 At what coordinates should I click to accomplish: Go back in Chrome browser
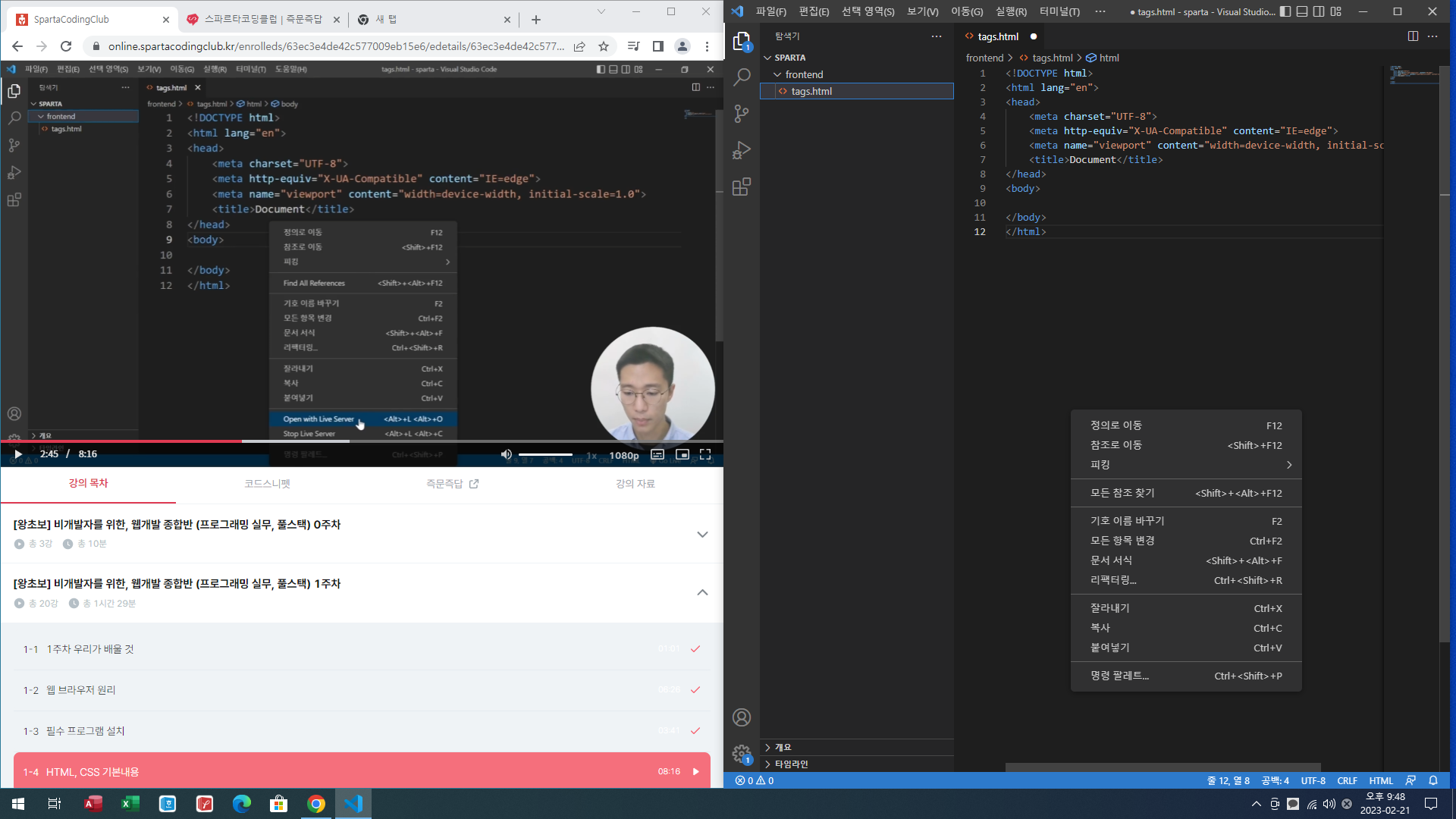[17, 46]
